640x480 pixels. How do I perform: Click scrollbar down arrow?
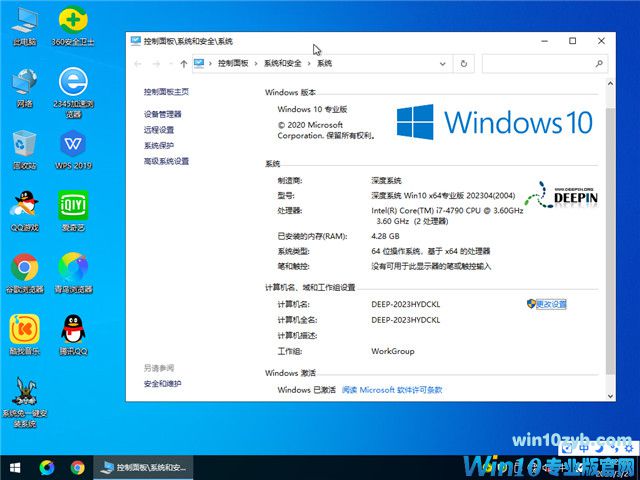pyautogui.click(x=610, y=396)
